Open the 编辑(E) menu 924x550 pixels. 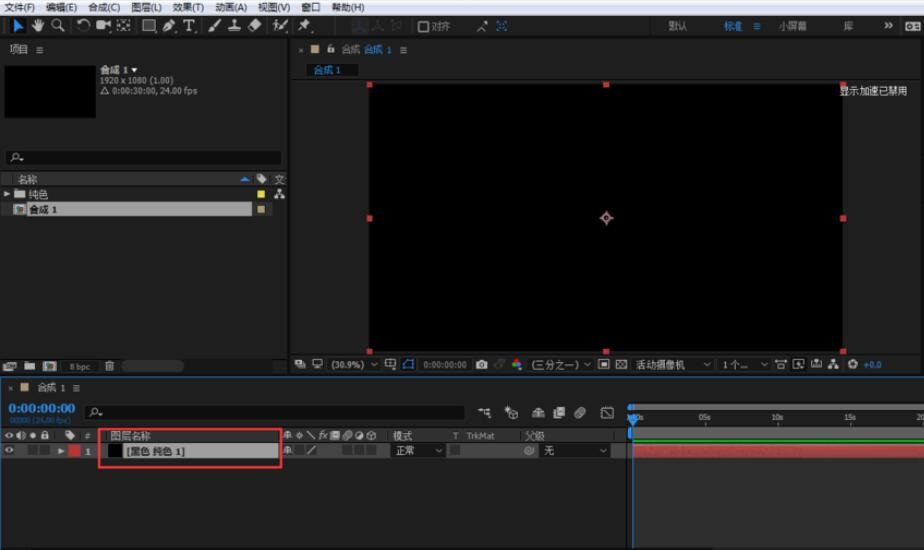click(x=61, y=7)
